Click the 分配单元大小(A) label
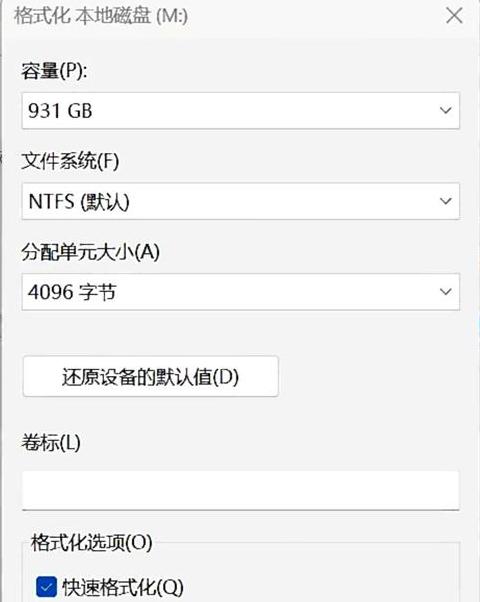This screenshot has height=602, width=480. (x=90, y=252)
